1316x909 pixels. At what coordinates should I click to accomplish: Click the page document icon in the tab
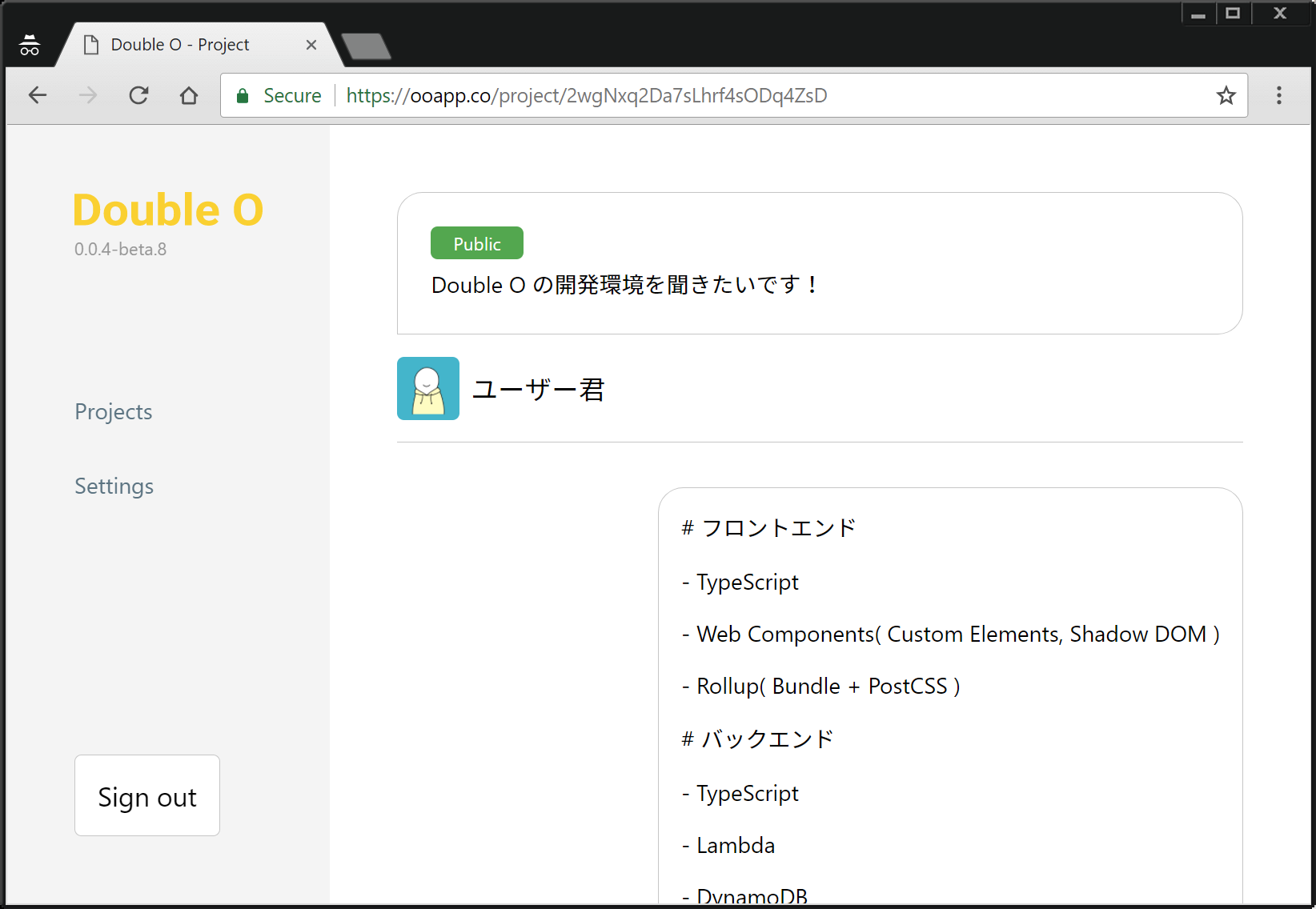tap(90, 44)
